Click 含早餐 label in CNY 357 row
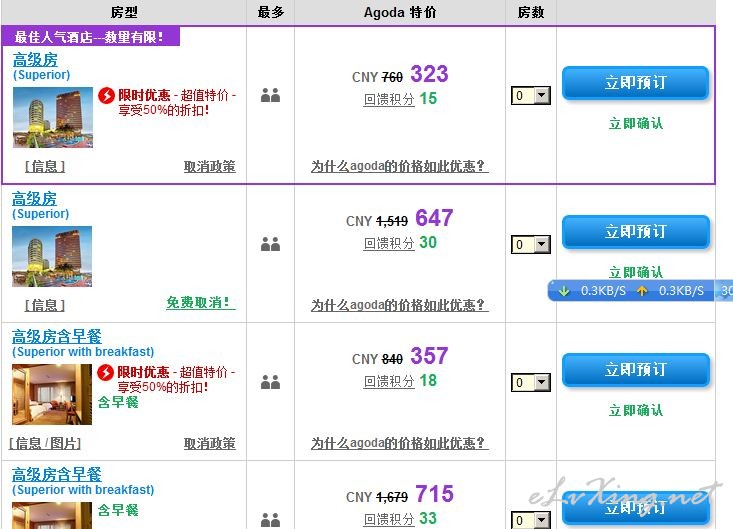Screen dimensions: 733x529 pos(118,402)
